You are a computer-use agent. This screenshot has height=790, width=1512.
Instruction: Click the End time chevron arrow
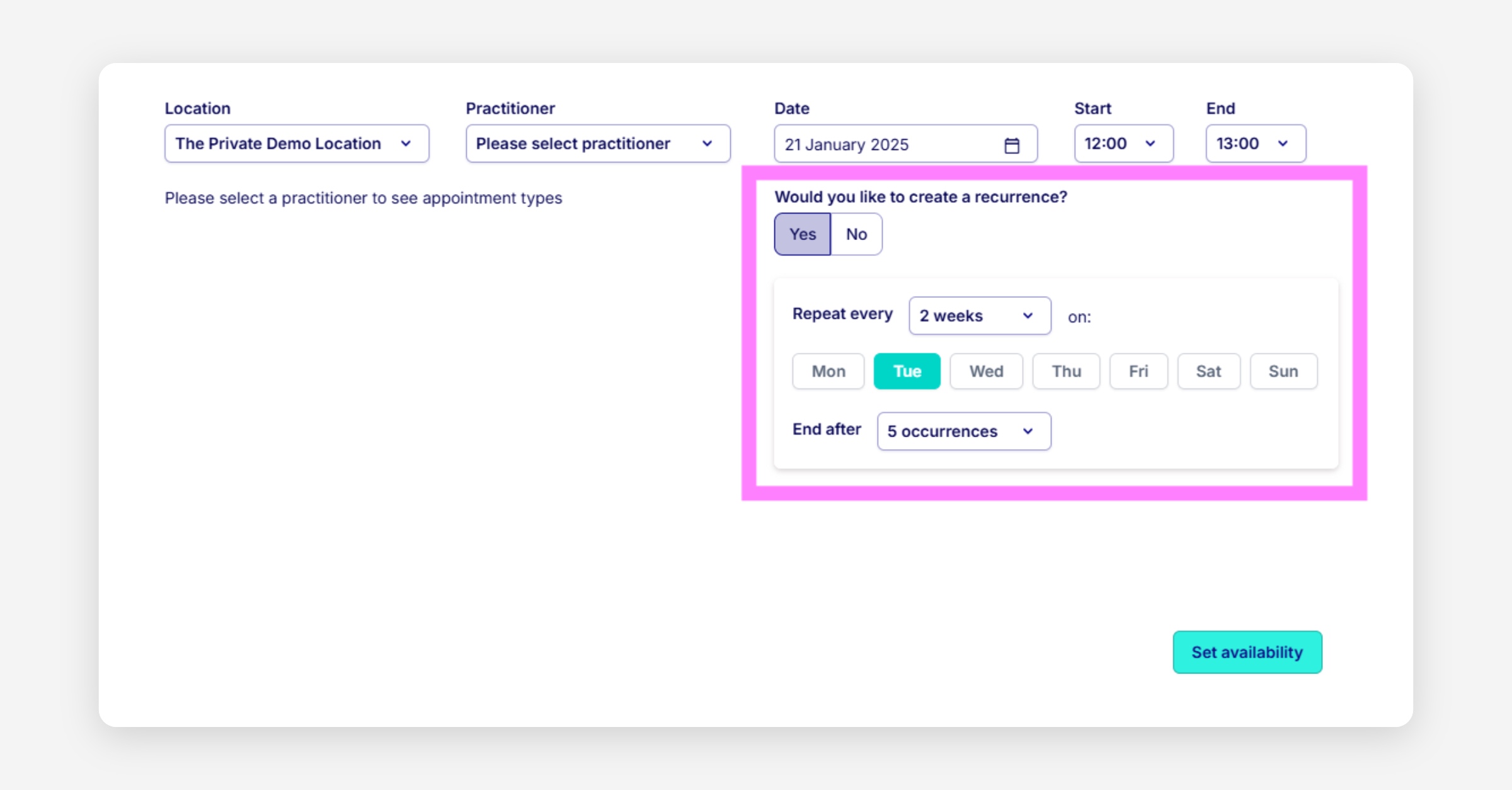click(x=1282, y=144)
